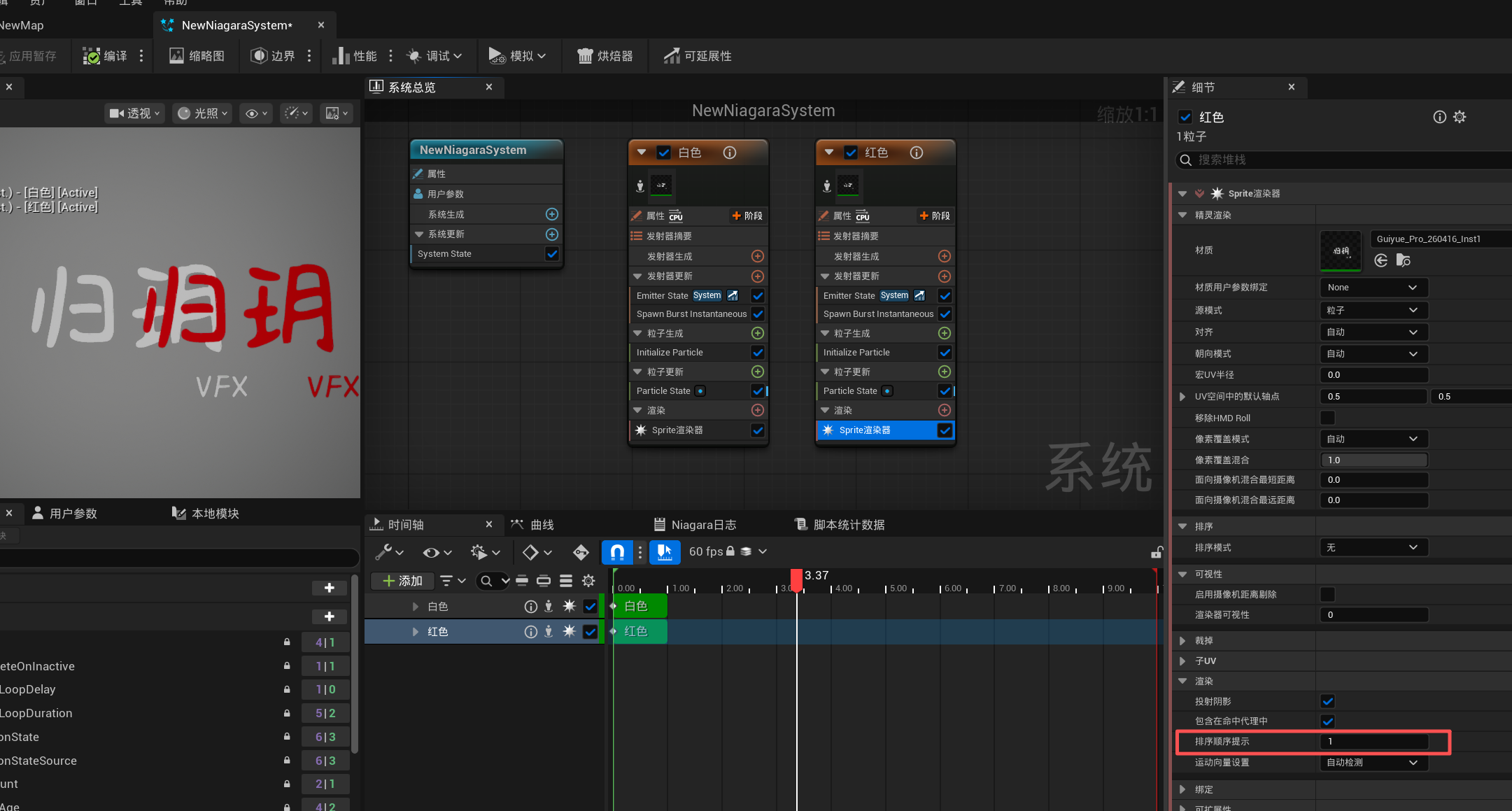
Task: Toggle timeline snapping magnet icon
Action: pos(617,552)
